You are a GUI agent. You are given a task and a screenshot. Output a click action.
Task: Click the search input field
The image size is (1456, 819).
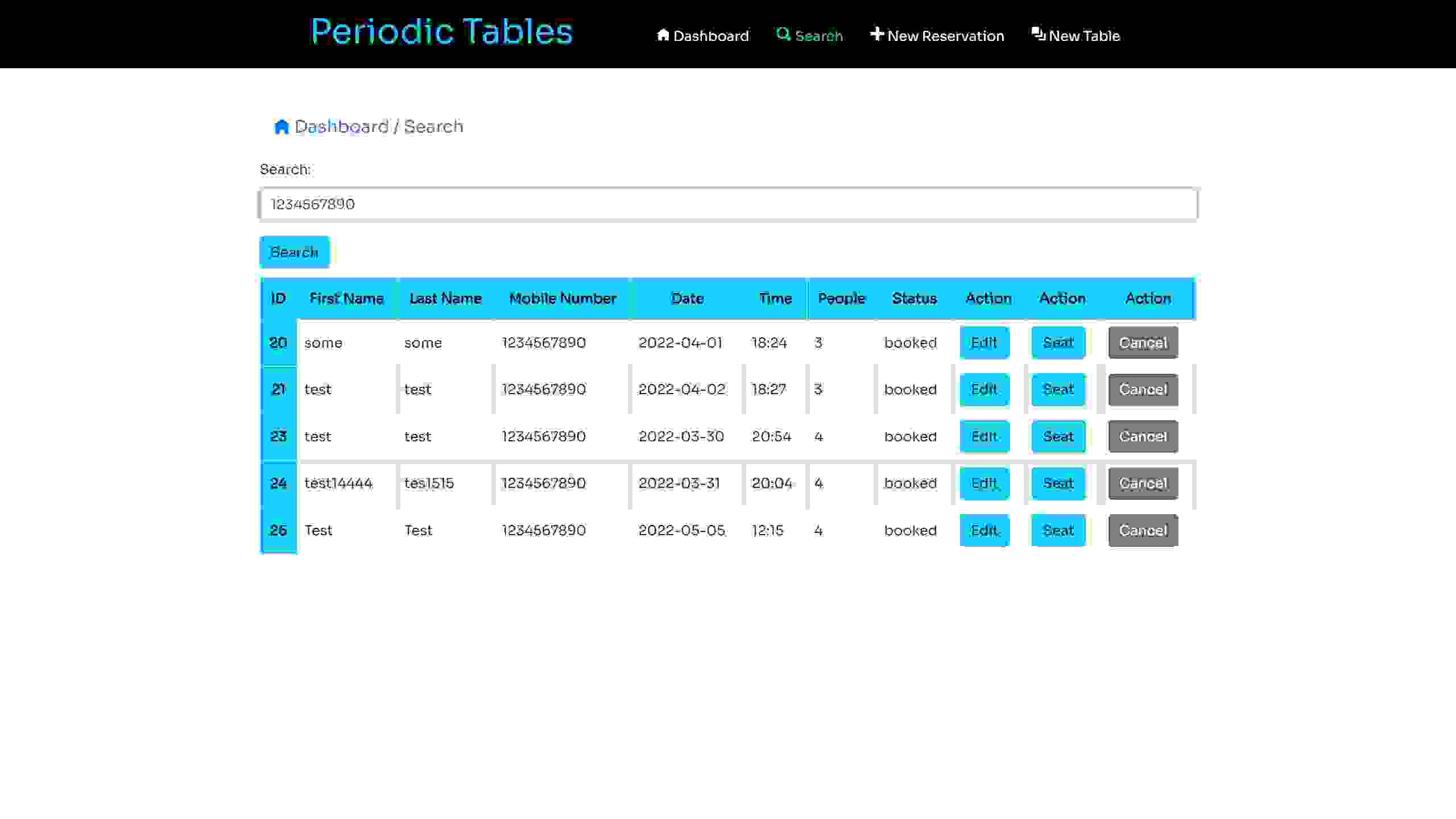[729, 204]
